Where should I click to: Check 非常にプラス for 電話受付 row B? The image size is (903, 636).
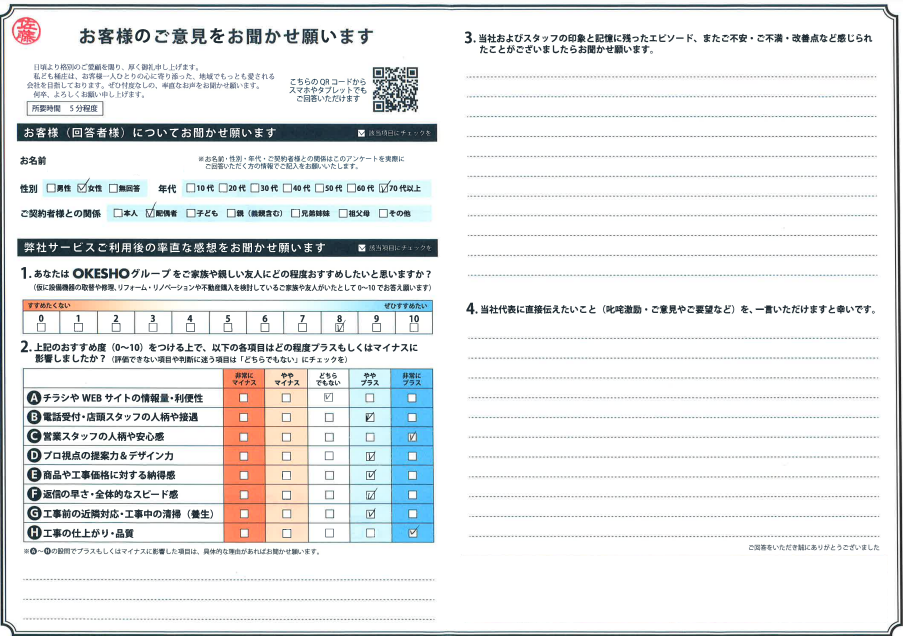[412, 417]
